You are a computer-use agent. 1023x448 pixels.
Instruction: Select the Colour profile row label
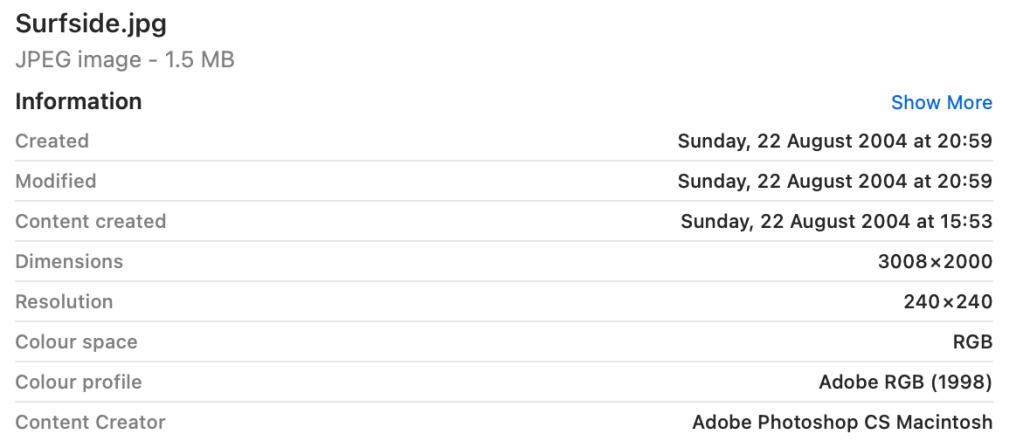point(79,382)
